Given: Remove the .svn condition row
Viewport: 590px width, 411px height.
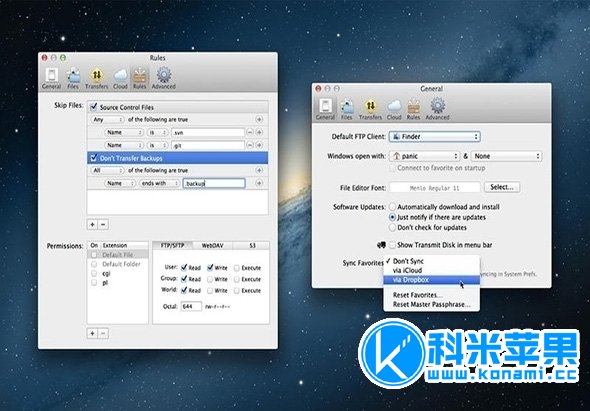Looking at the screenshot, I should coord(250,132).
